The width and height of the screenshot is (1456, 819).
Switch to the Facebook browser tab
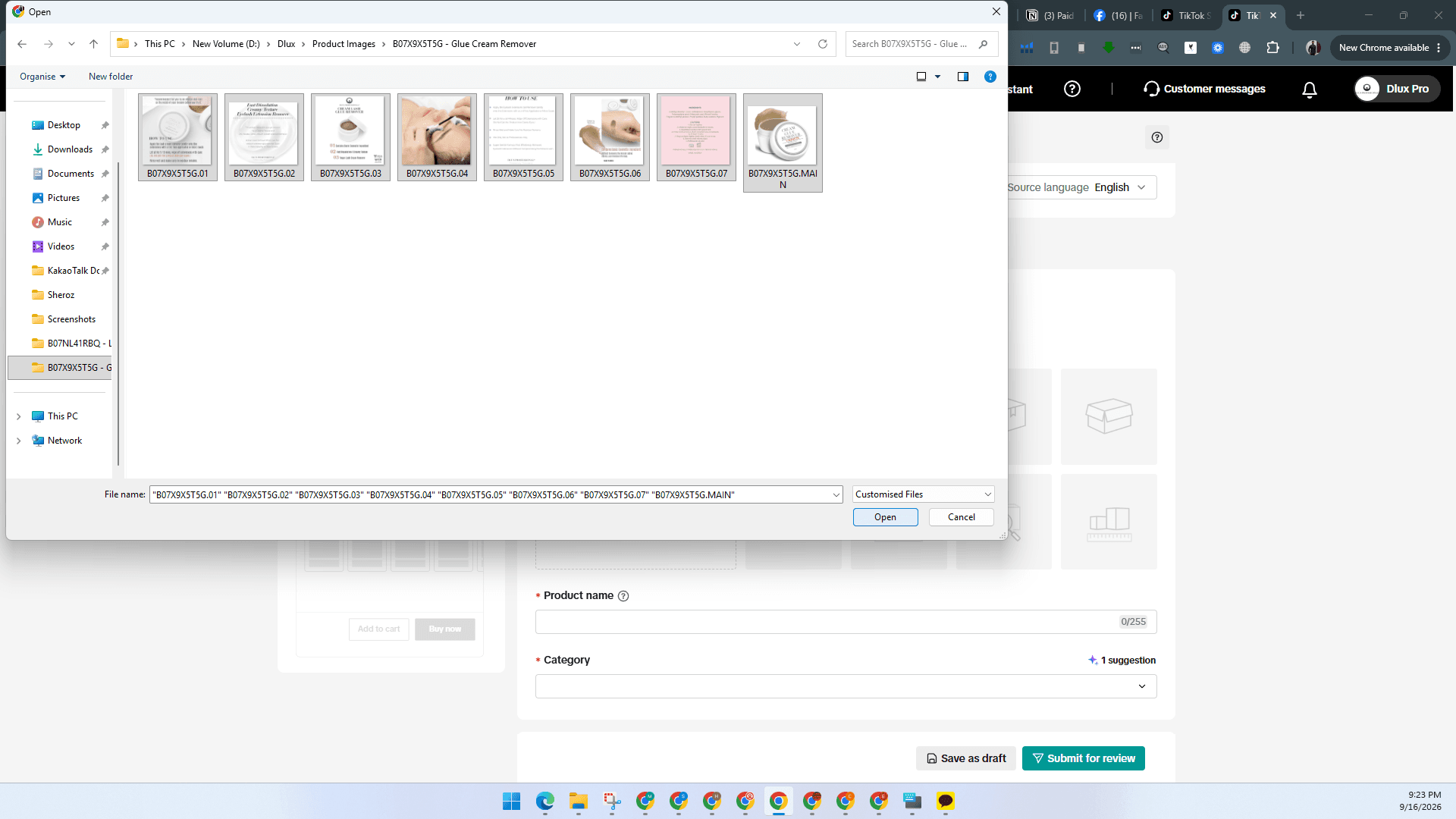coord(1119,15)
